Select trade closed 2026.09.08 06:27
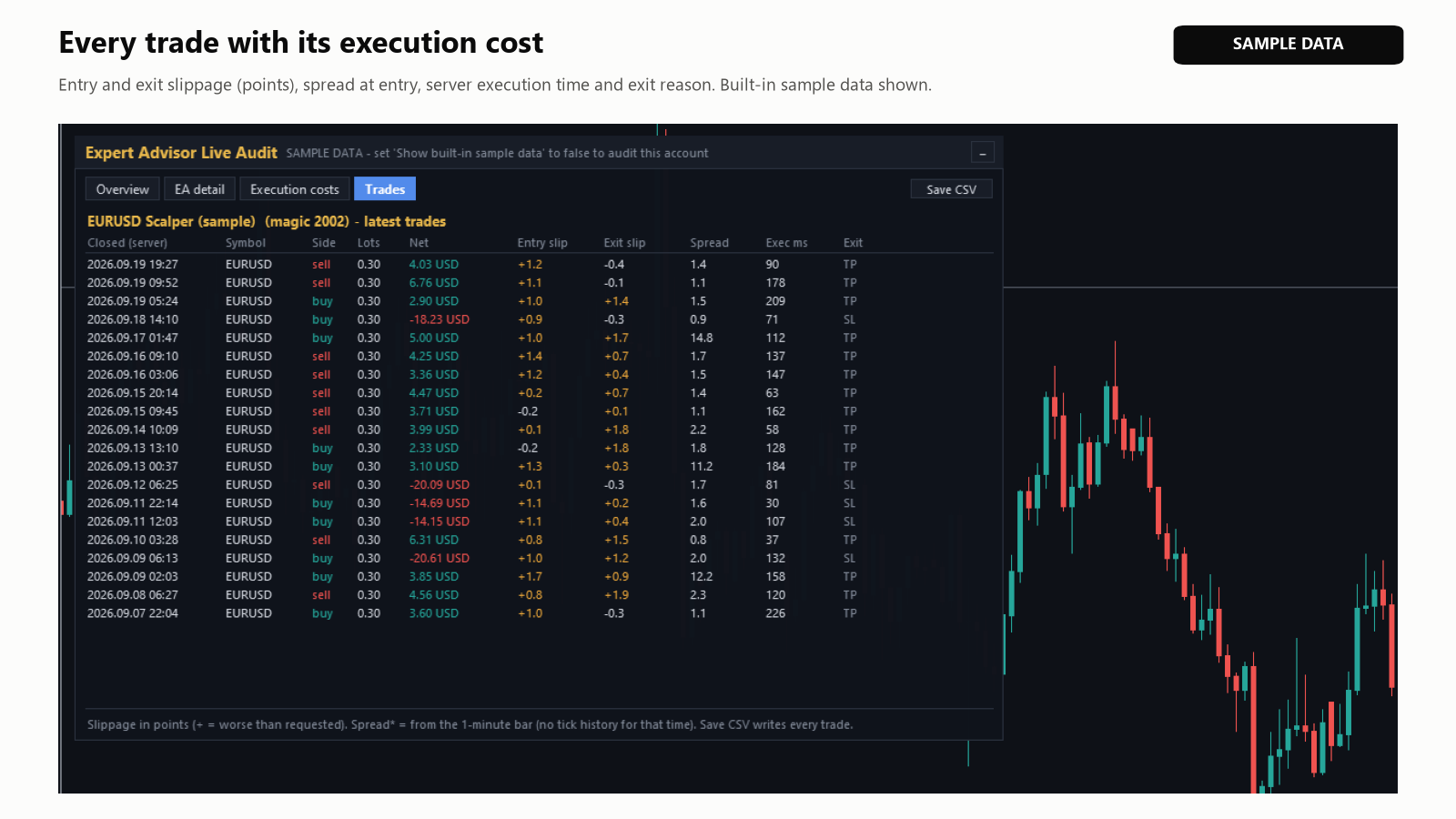This screenshot has width=1456, height=819. click(x=539, y=595)
